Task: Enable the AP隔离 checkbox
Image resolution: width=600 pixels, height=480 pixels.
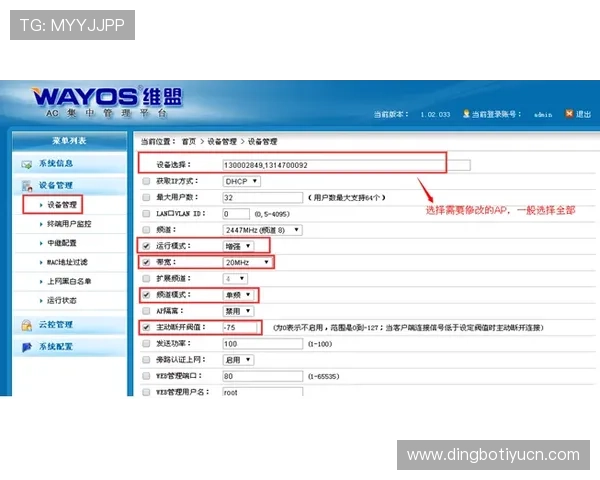Action: [146, 311]
